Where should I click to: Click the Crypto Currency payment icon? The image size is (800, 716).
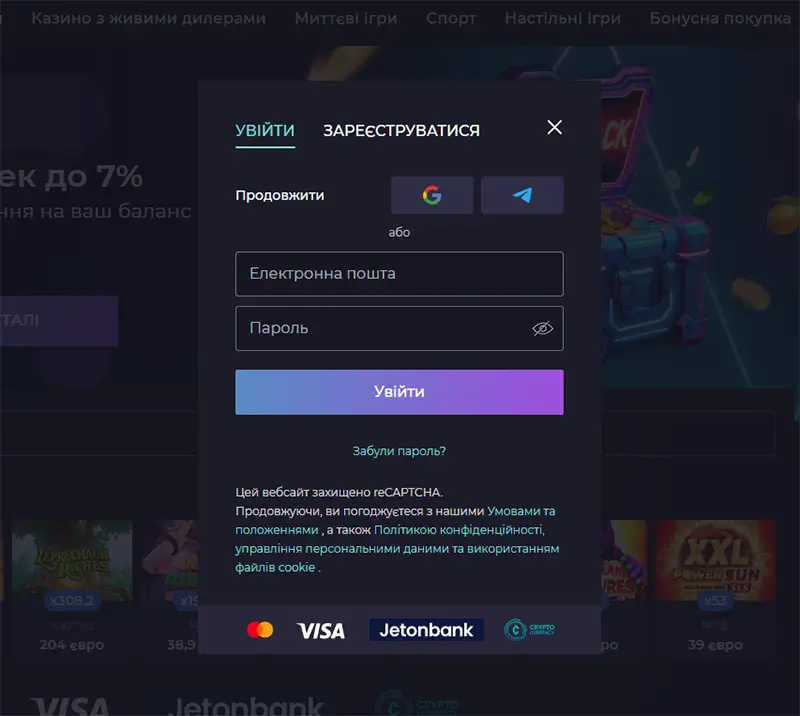pyautogui.click(x=531, y=630)
